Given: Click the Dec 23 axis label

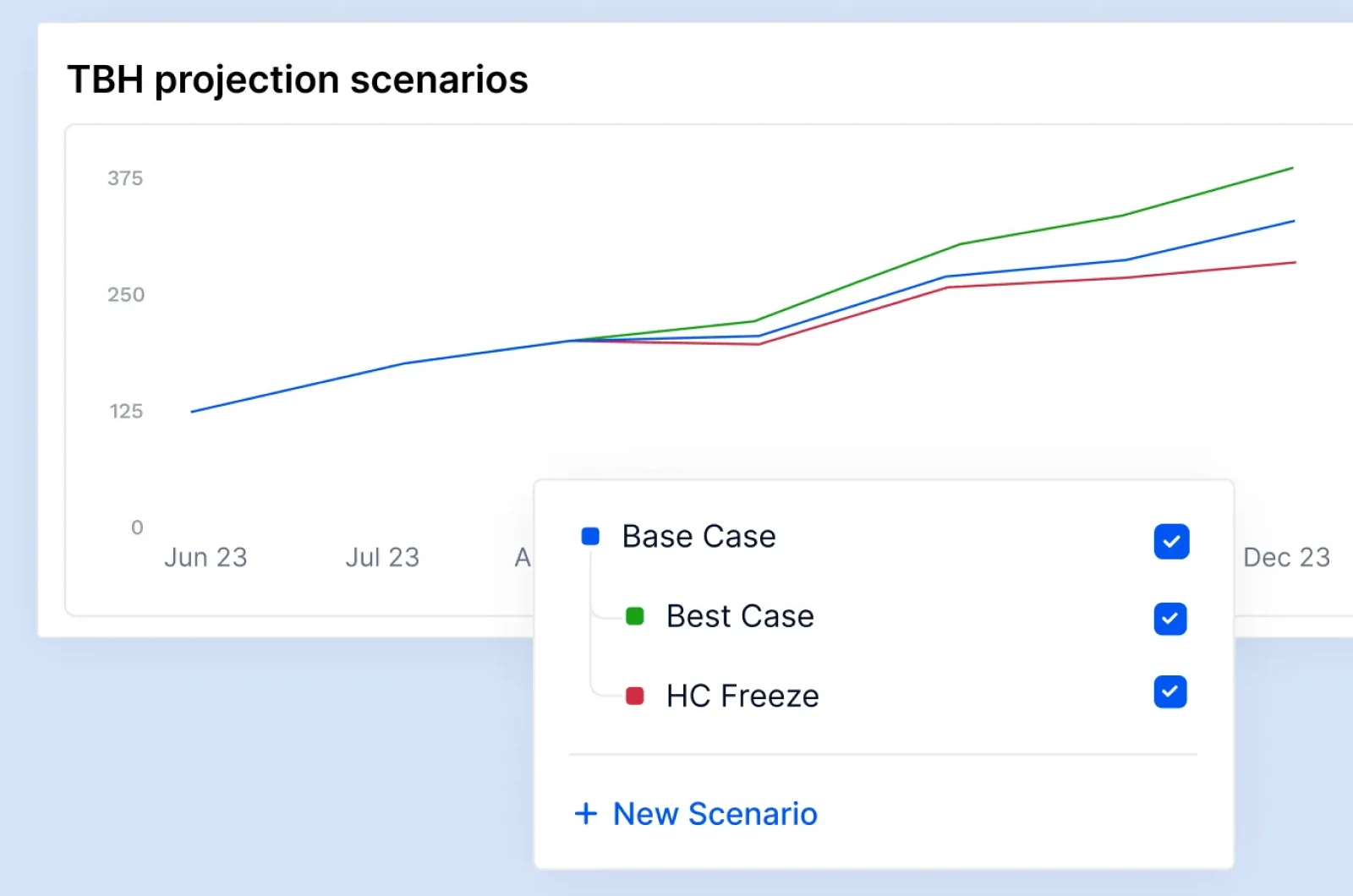Looking at the screenshot, I should pos(1287,556).
